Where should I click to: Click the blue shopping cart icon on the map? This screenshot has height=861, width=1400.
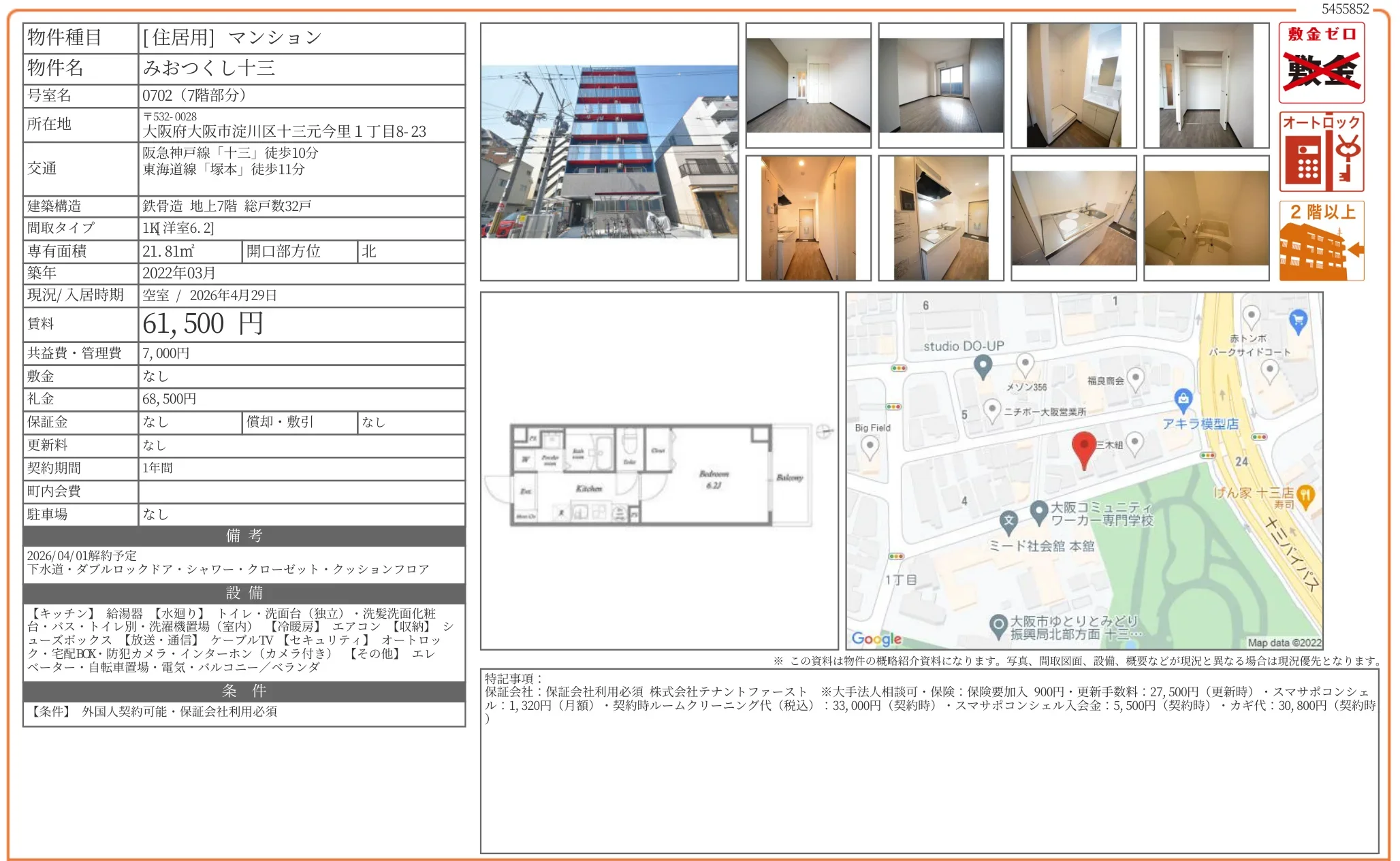click(1298, 321)
